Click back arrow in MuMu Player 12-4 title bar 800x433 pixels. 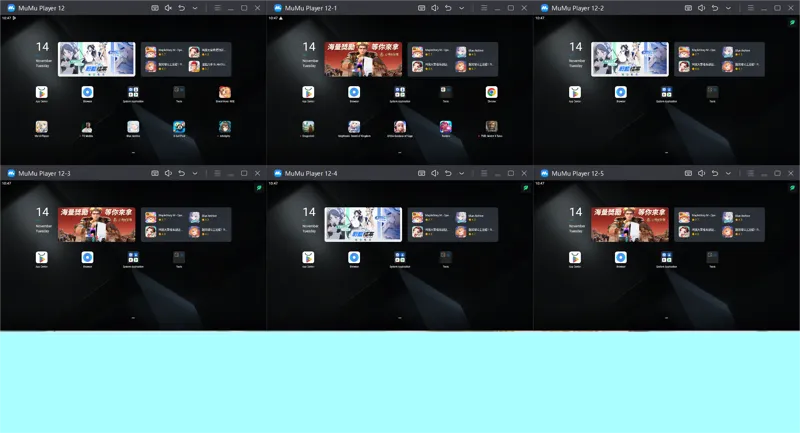pos(448,173)
